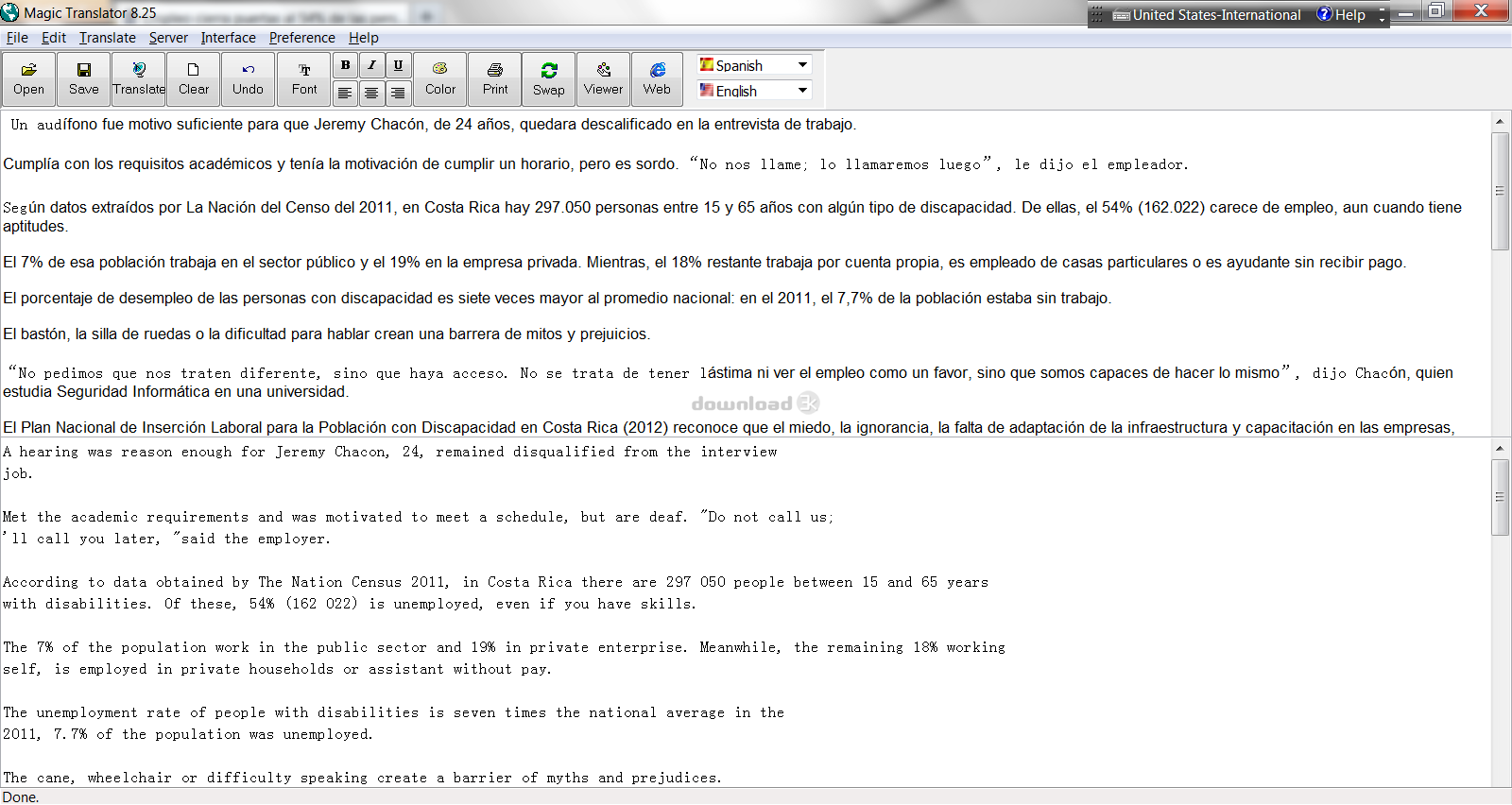The image size is (1512, 805).
Task: Toggle italic formatting
Action: tap(371, 65)
